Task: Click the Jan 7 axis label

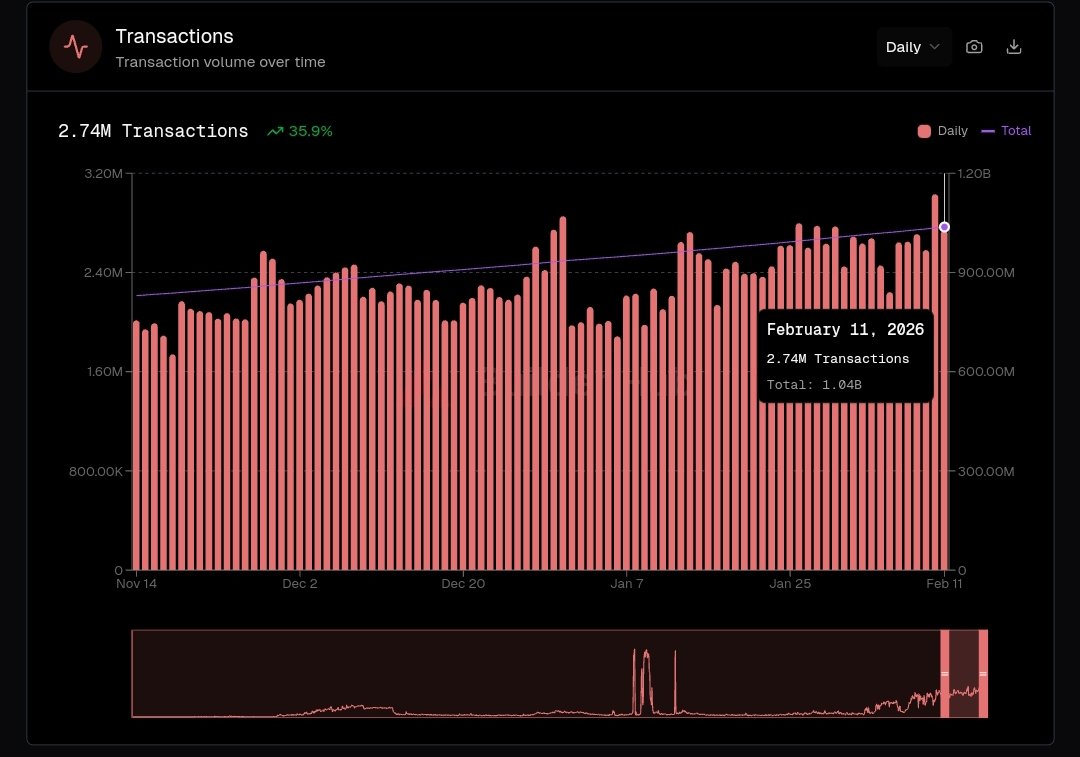Action: pos(627,583)
